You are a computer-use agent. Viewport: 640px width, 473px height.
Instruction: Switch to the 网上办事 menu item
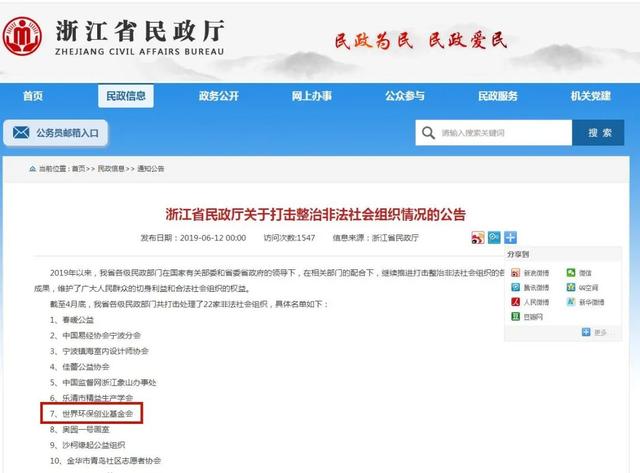point(312,96)
